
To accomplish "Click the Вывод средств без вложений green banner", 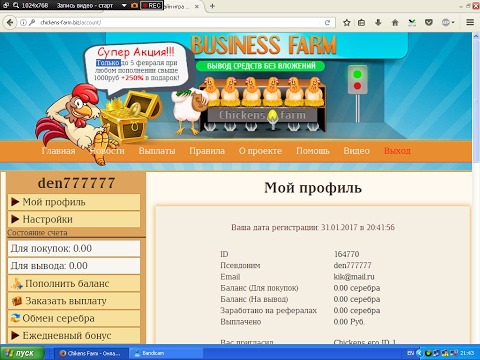I will pos(260,66).
